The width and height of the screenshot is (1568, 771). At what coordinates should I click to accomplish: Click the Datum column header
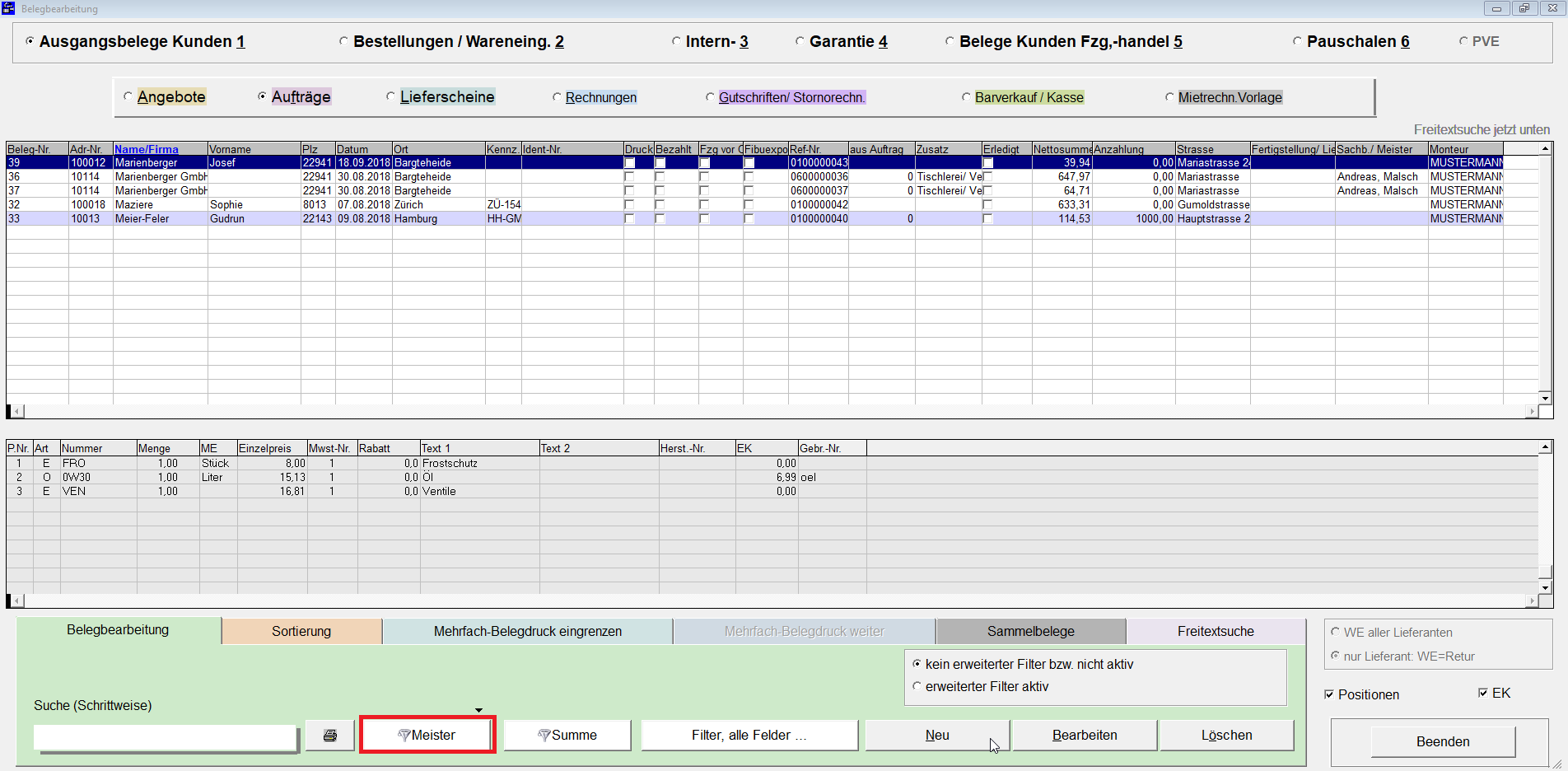pyautogui.click(x=363, y=149)
